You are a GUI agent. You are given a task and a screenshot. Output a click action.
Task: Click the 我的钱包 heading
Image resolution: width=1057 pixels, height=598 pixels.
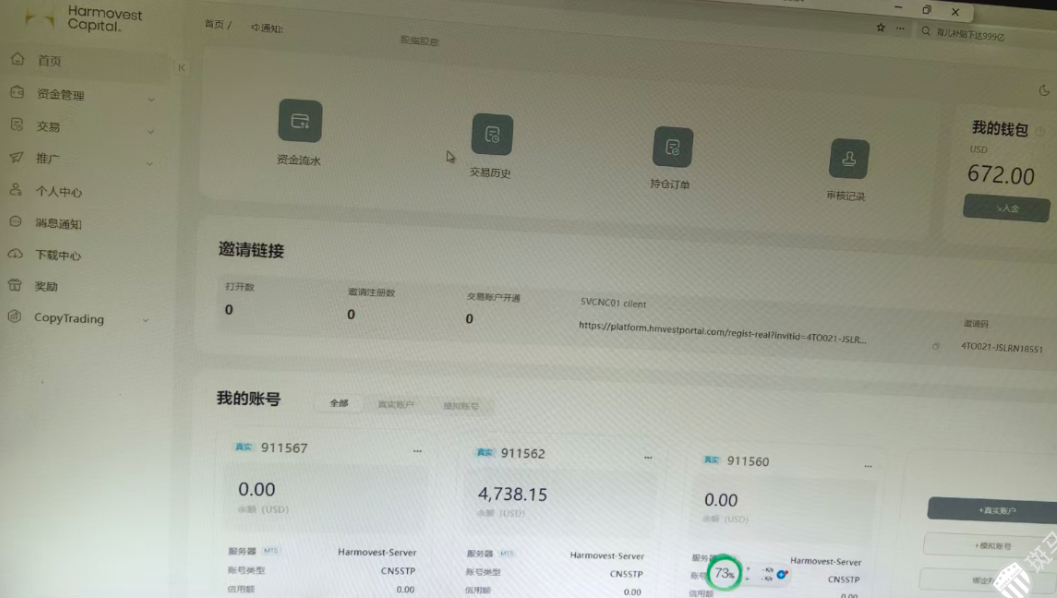point(1000,128)
